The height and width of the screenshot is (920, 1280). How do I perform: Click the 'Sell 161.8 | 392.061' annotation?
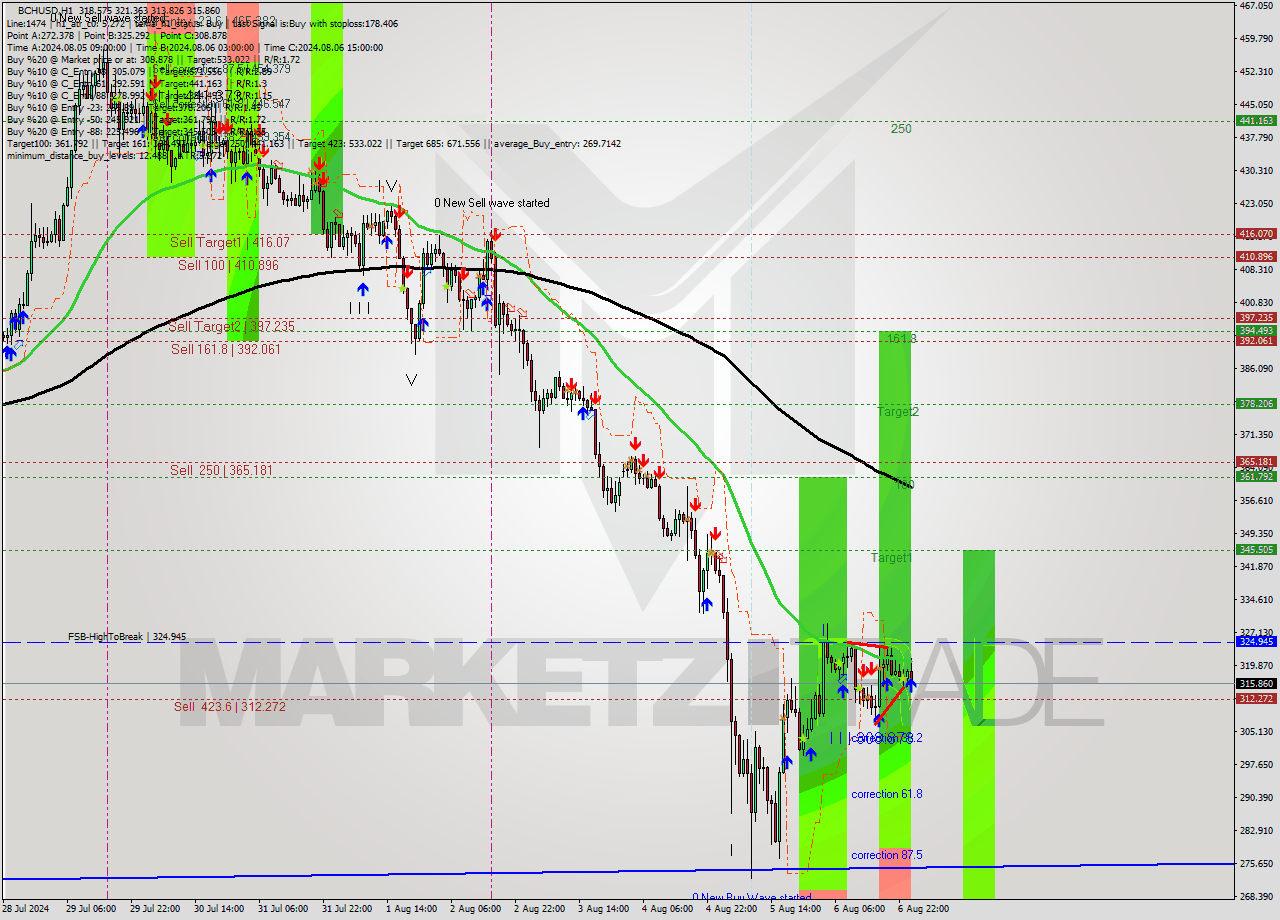(226, 349)
